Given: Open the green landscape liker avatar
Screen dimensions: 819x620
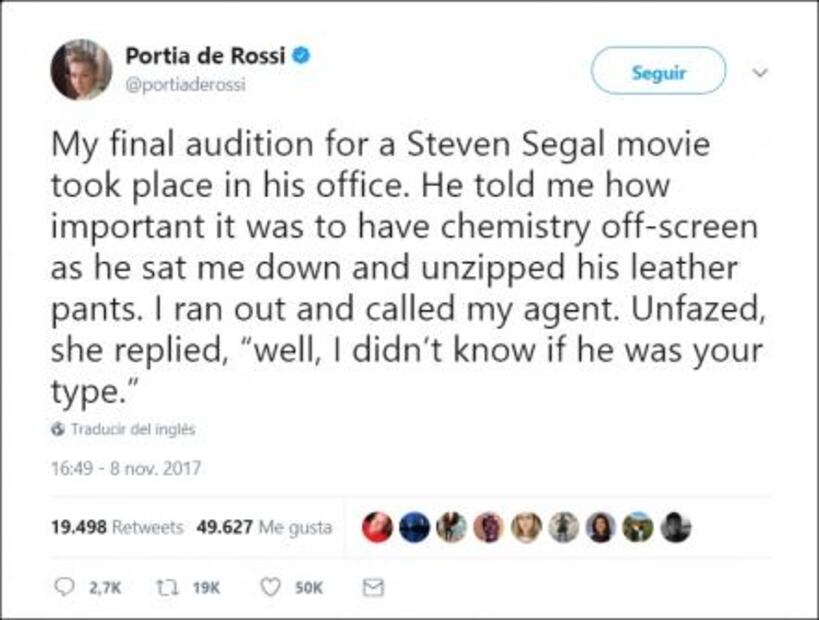Looking at the screenshot, I should tap(638, 527).
